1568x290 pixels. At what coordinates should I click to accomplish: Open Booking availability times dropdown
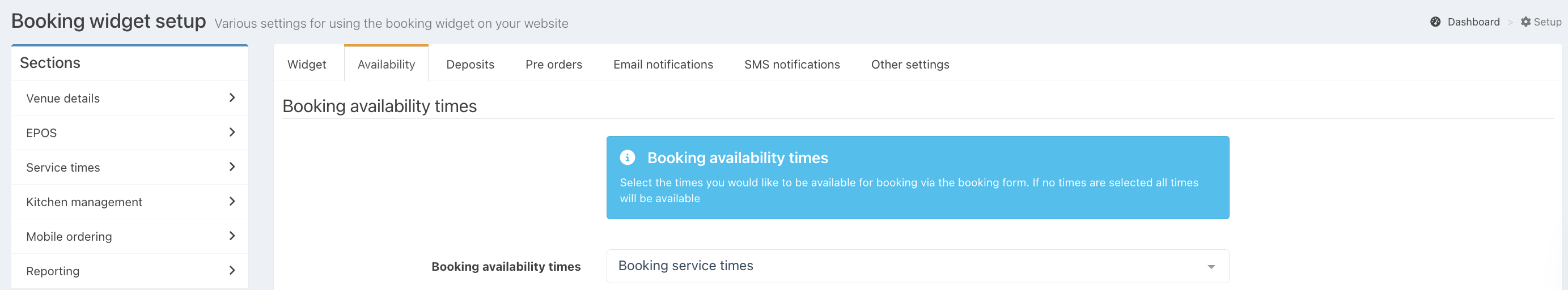click(917, 266)
